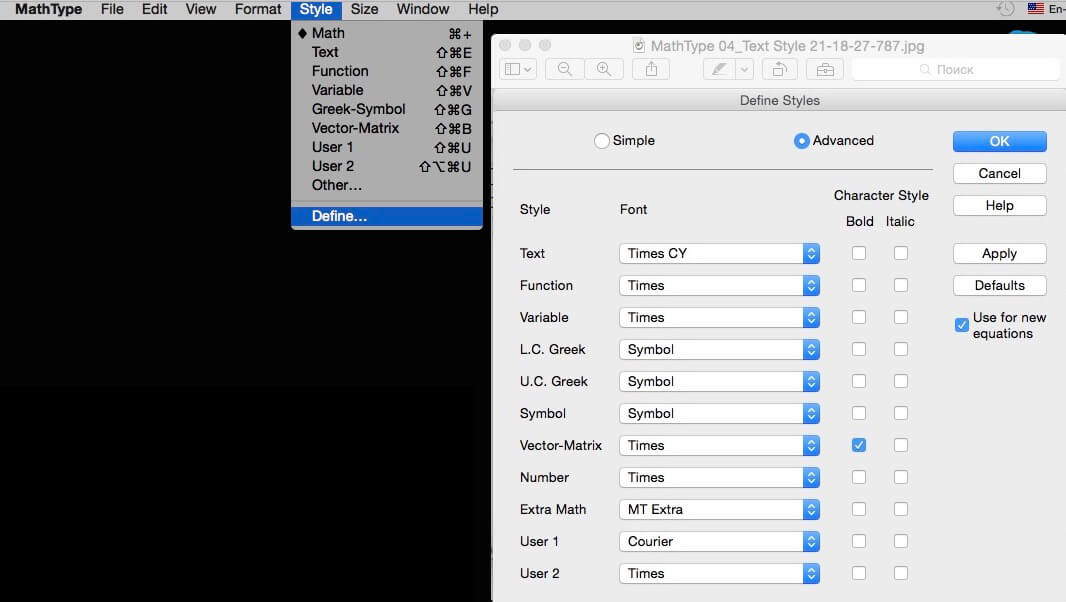This screenshot has height=602, width=1066.
Task: Toggle Use for new equations checkbox
Action: (x=961, y=325)
